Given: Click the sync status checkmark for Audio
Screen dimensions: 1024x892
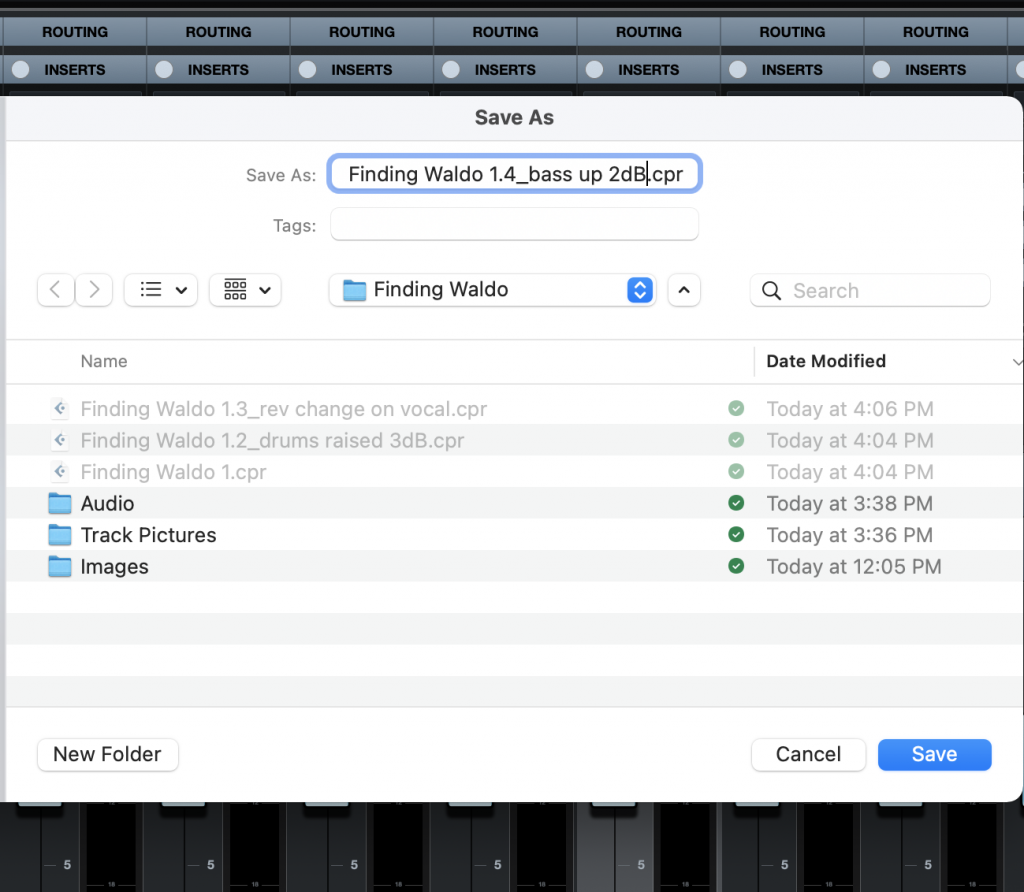Looking at the screenshot, I should click(x=736, y=503).
